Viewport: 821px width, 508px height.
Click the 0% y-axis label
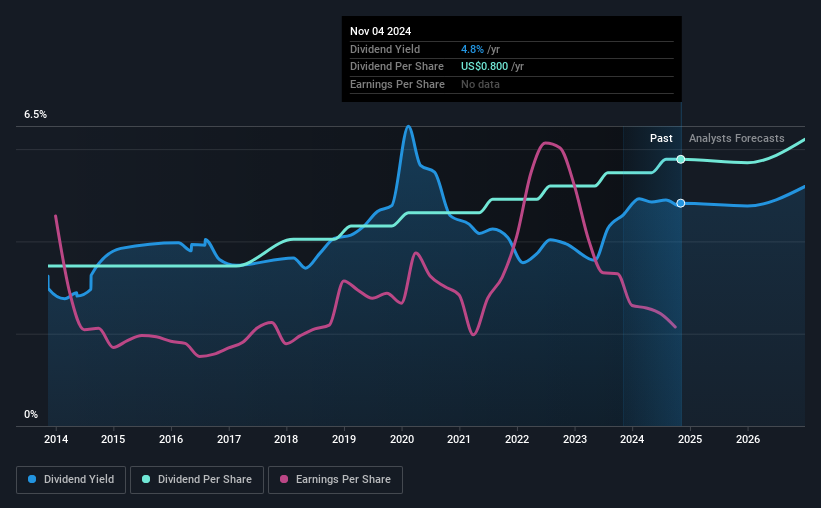pyautogui.click(x=31, y=414)
